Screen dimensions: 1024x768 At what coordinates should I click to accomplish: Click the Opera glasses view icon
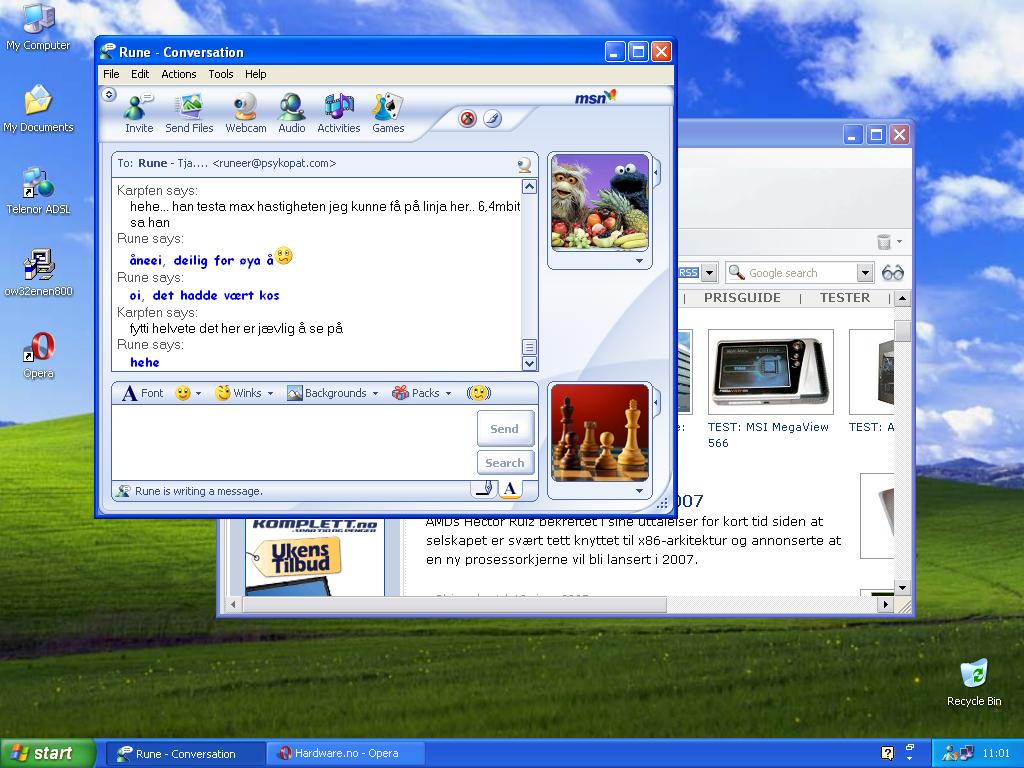pos(892,273)
